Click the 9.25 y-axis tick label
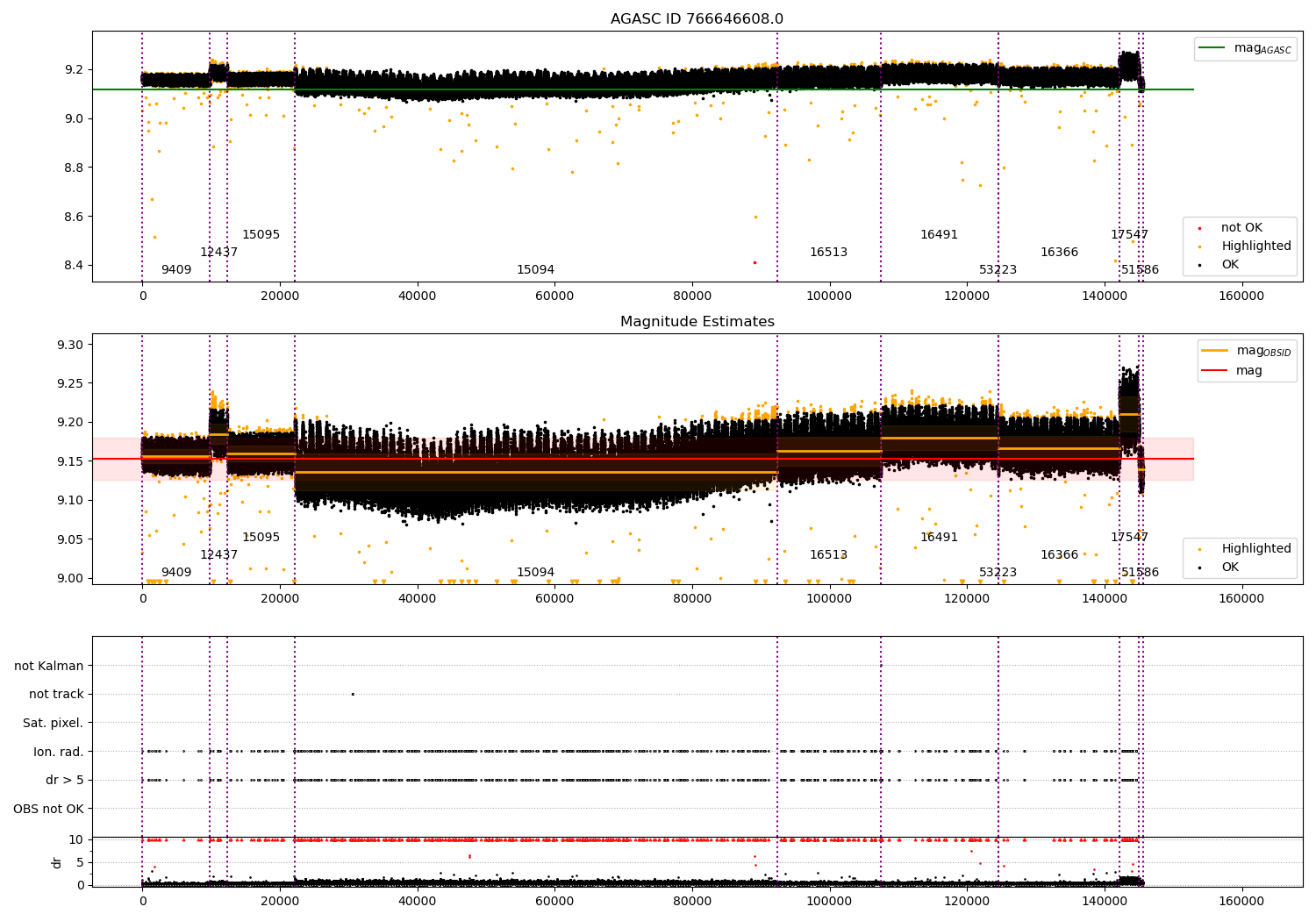The image size is (1316, 921). tap(70, 383)
